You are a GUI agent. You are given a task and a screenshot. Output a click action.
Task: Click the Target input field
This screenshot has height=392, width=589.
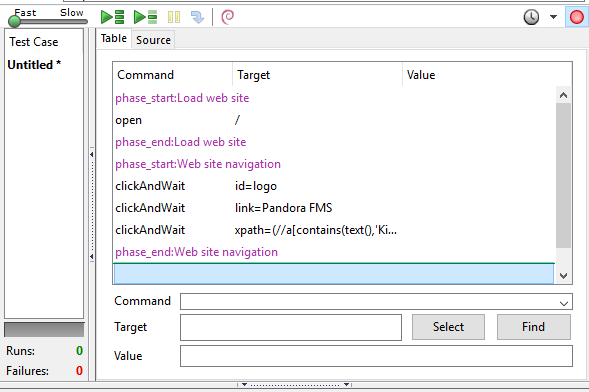coord(291,327)
